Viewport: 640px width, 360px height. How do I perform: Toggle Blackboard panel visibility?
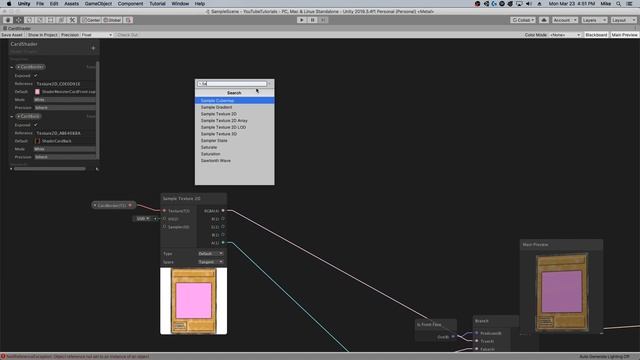click(596, 35)
